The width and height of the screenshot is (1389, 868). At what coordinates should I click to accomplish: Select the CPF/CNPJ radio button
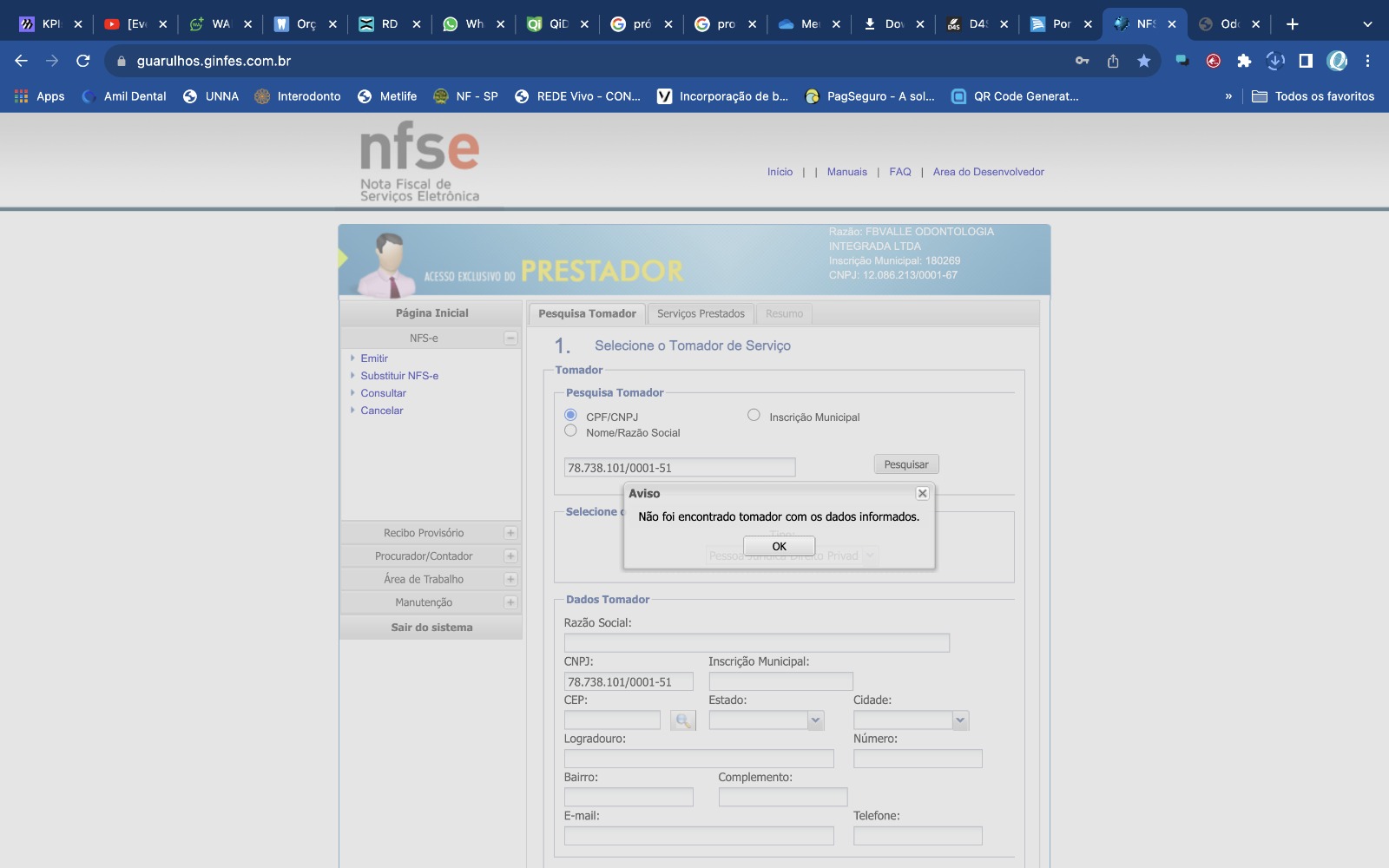click(x=570, y=415)
